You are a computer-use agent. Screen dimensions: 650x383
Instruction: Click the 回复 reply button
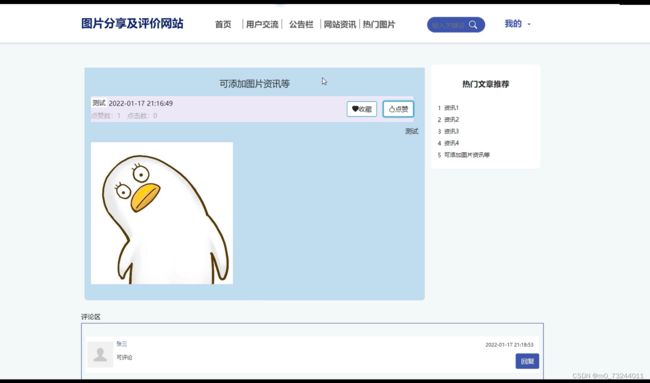point(527,361)
